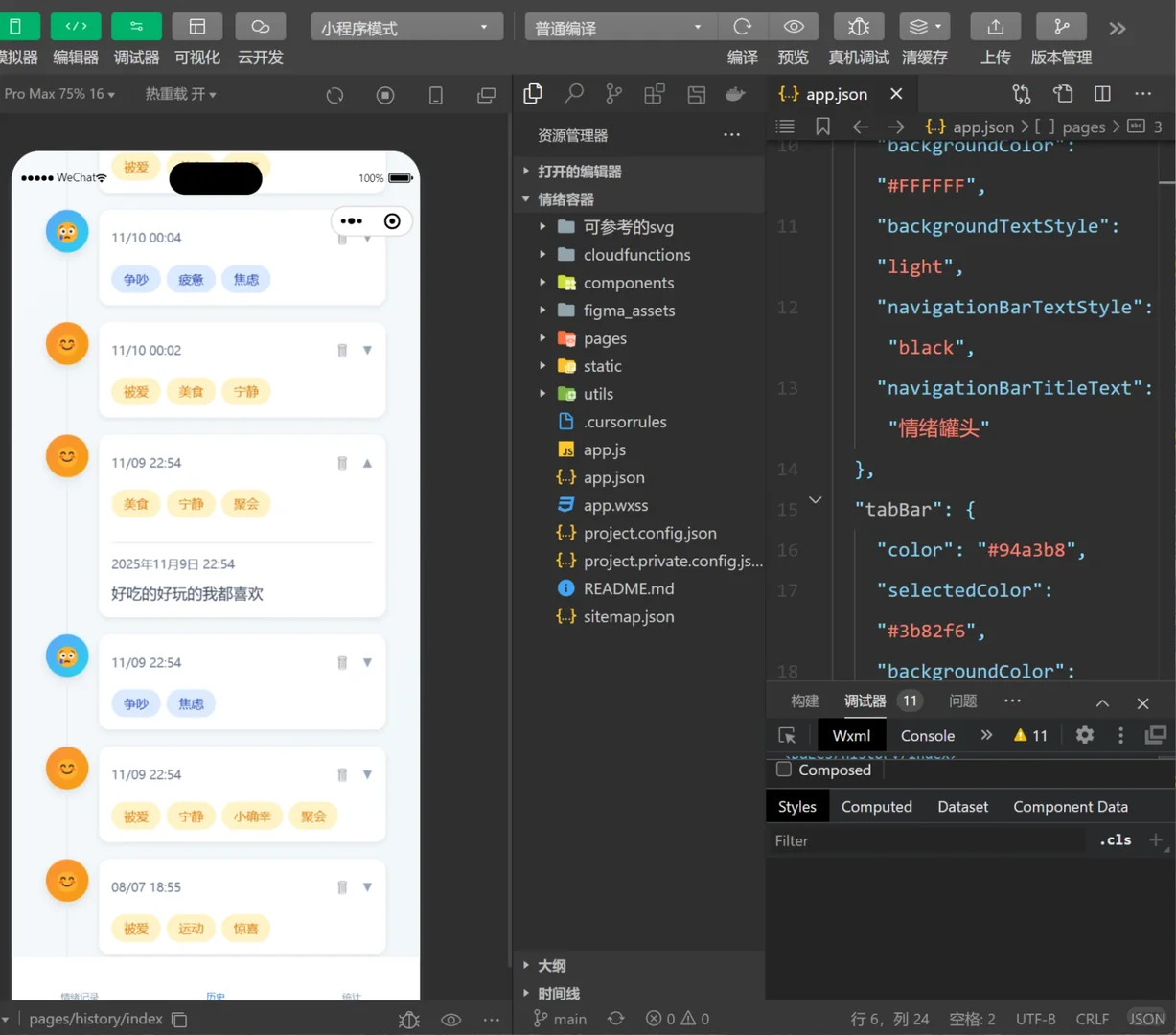Select the Wxml devtools tab
This screenshot has height=1035, width=1176.
[851, 736]
